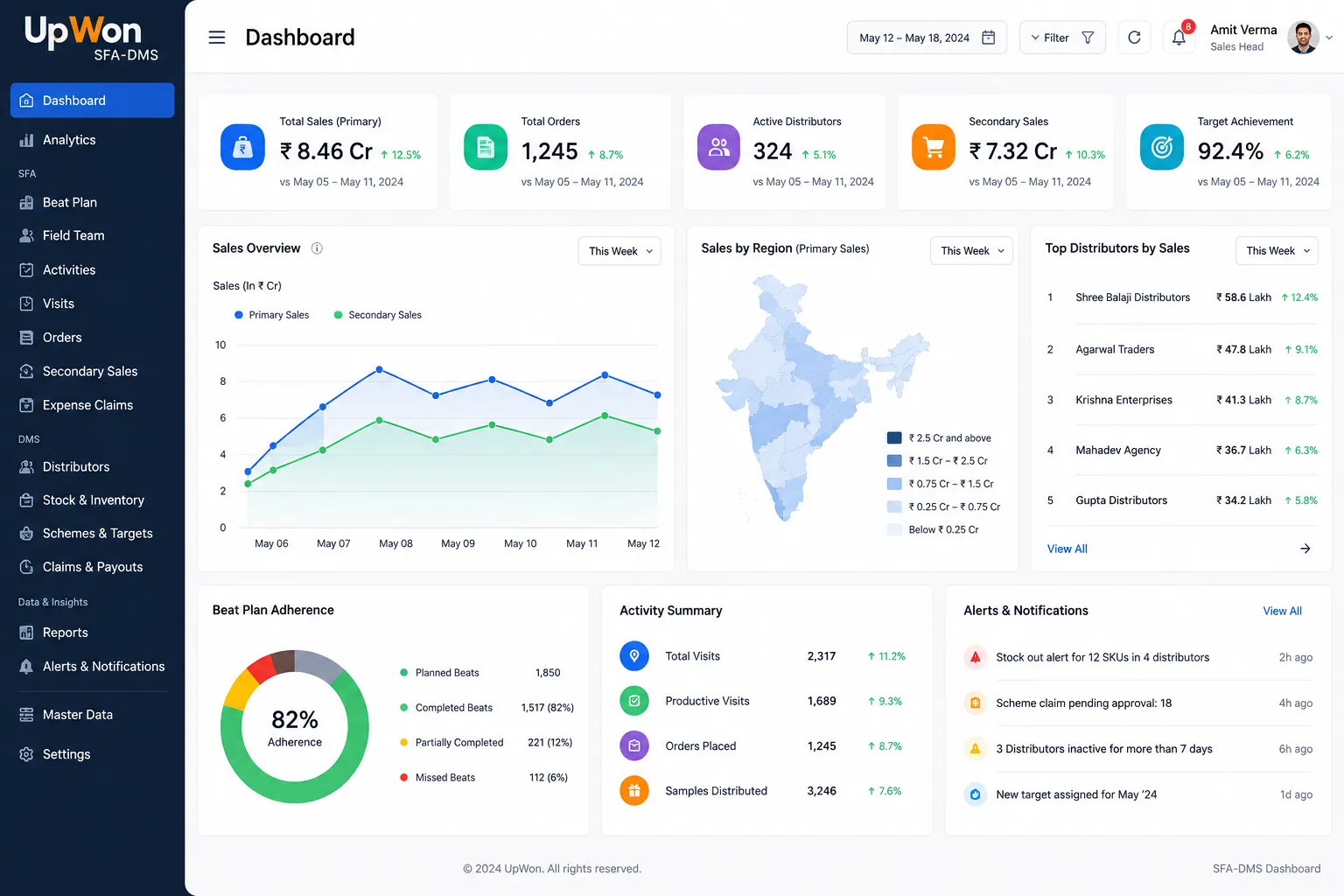The image size is (1344, 896).
Task: Select Dashboard in the sidebar
Action: 92,101
